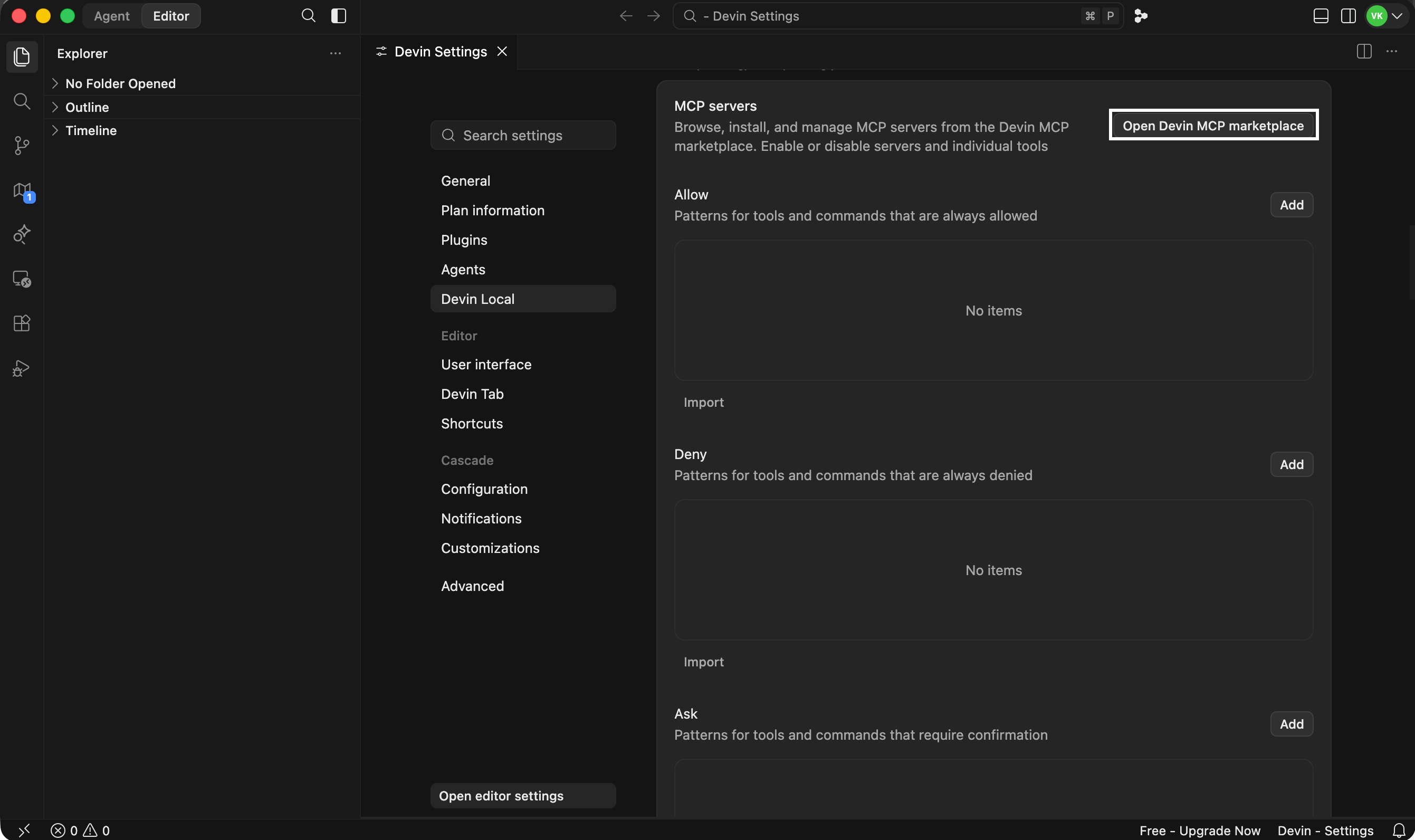Click Open Devin MCP marketplace button
Image resolution: width=1415 pixels, height=840 pixels.
click(1213, 125)
